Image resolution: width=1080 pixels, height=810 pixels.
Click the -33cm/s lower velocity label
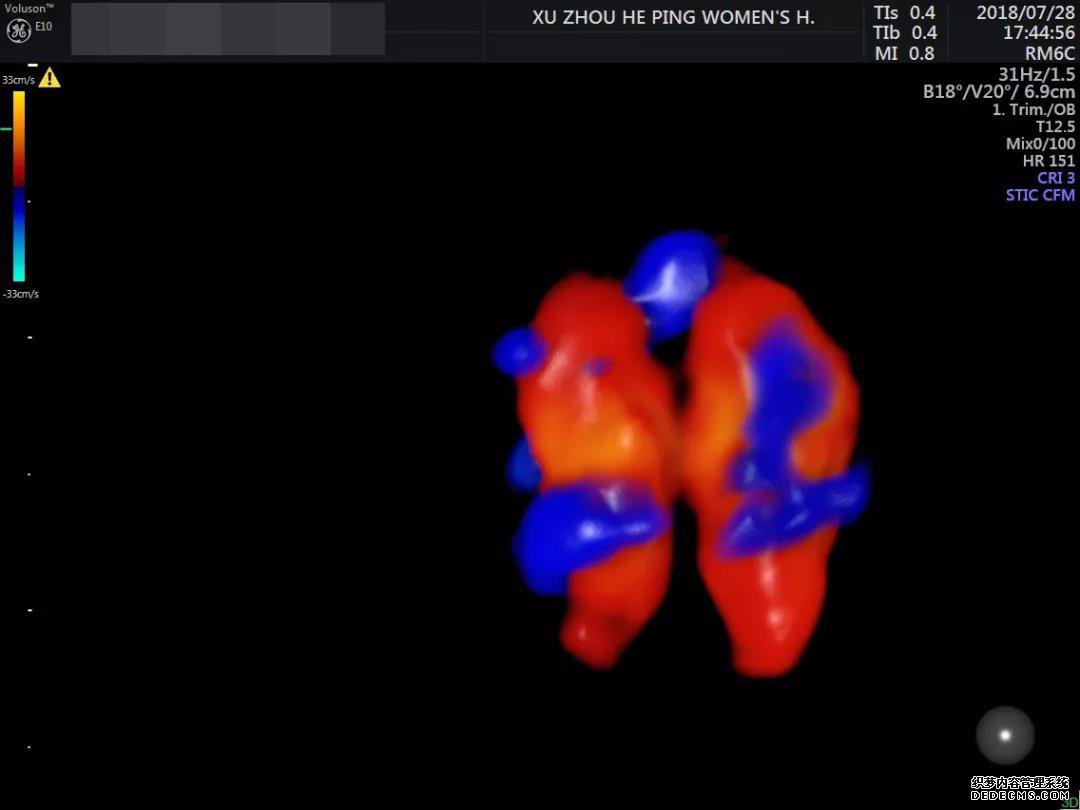pyautogui.click(x=19, y=294)
